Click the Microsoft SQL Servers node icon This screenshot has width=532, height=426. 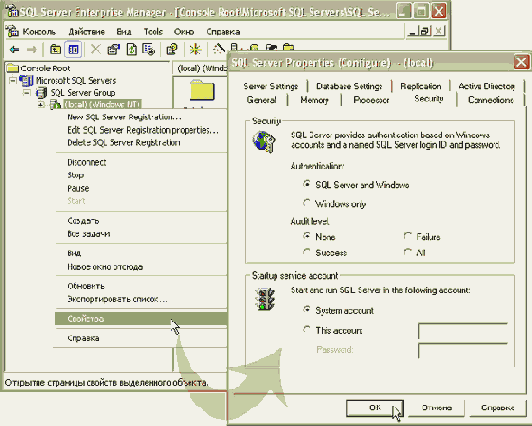(26, 81)
